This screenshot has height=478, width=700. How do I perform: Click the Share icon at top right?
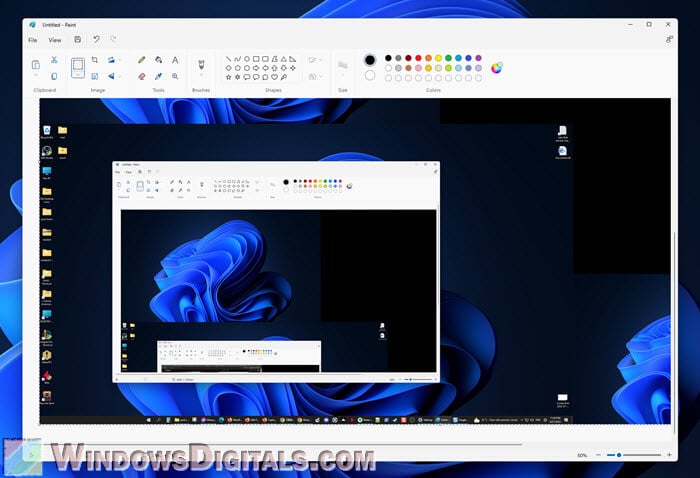click(669, 40)
